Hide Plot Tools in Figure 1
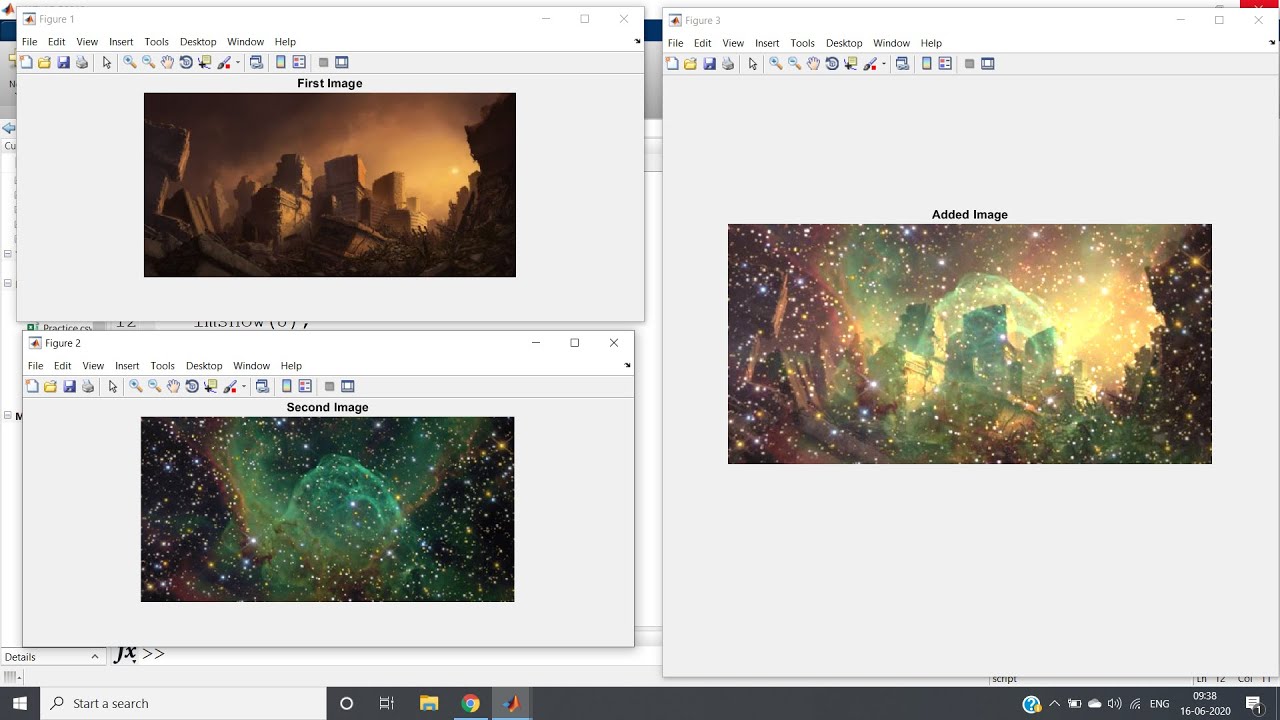The width and height of the screenshot is (1280, 720). point(323,62)
